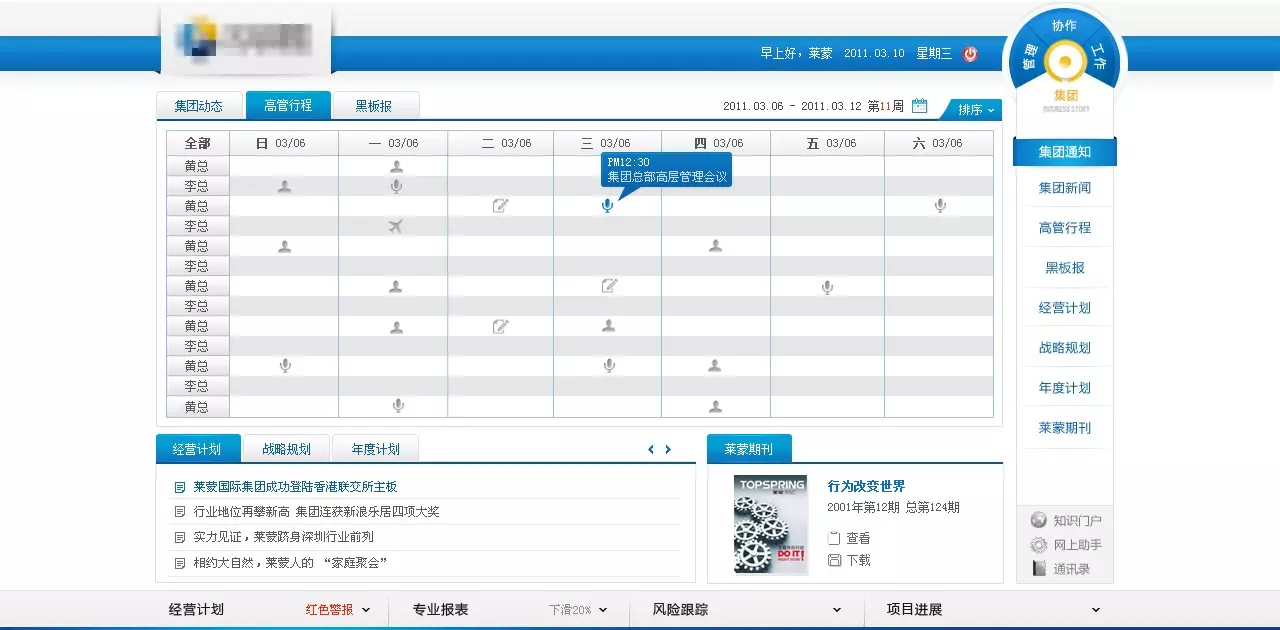Open 集团通知 in the right sidebar
This screenshot has width=1280, height=630.
1065,152
